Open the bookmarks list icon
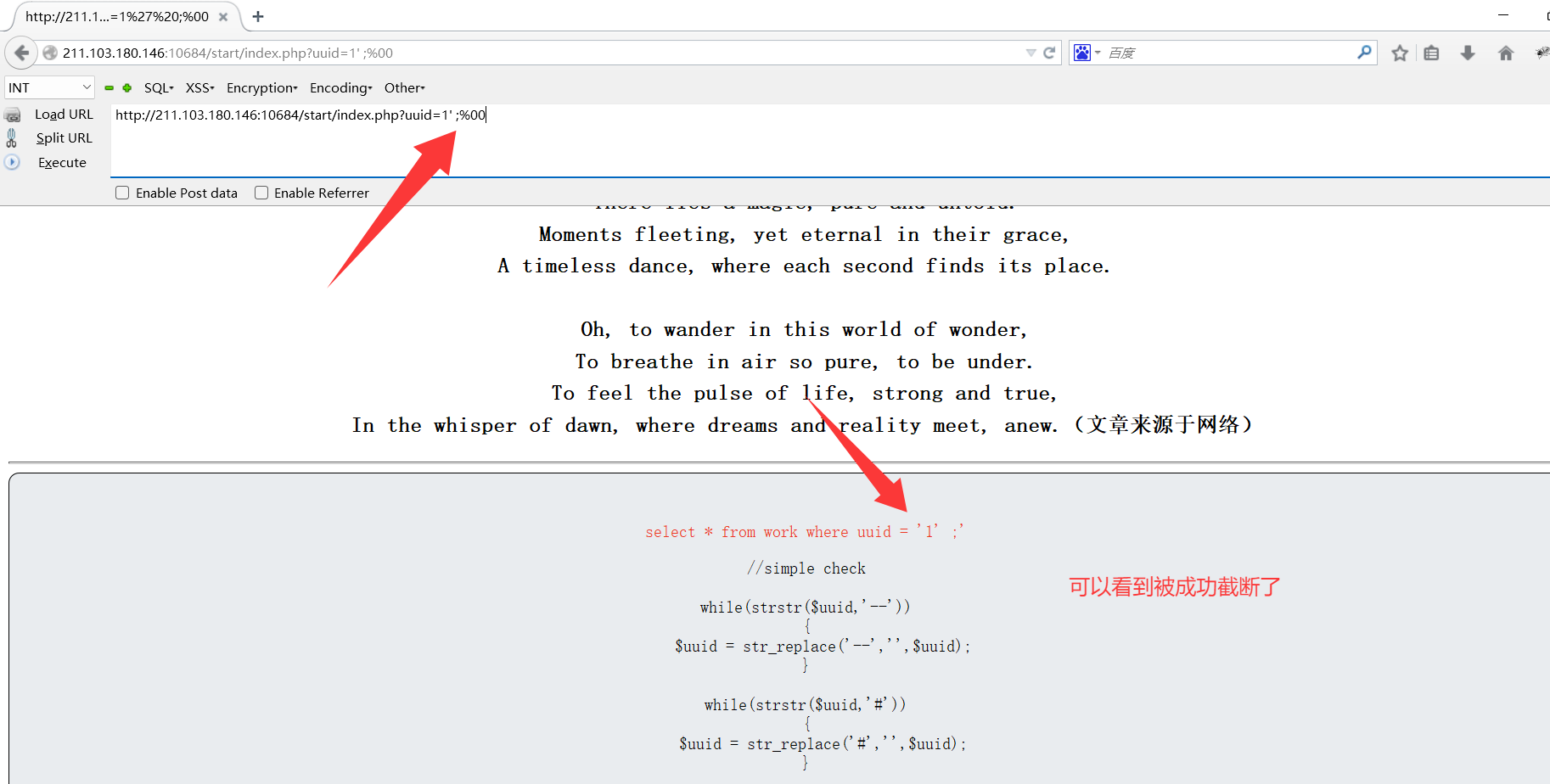This screenshot has height=784, width=1550. coord(1432,53)
